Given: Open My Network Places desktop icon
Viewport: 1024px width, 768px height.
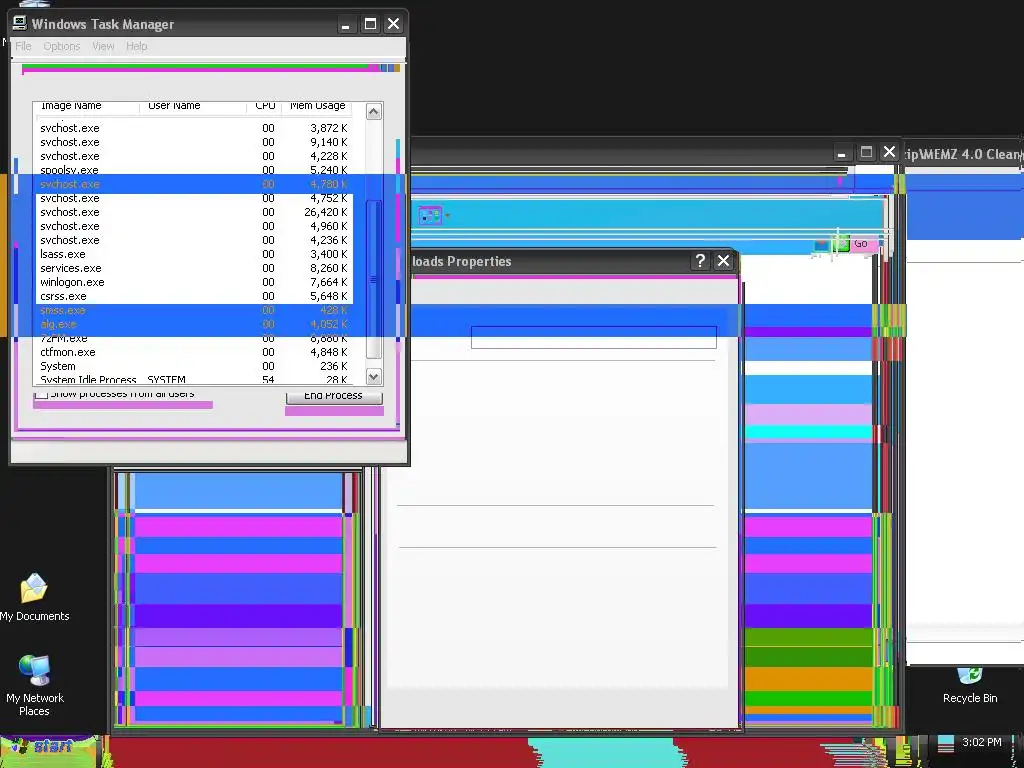Looking at the screenshot, I should 34,685.
